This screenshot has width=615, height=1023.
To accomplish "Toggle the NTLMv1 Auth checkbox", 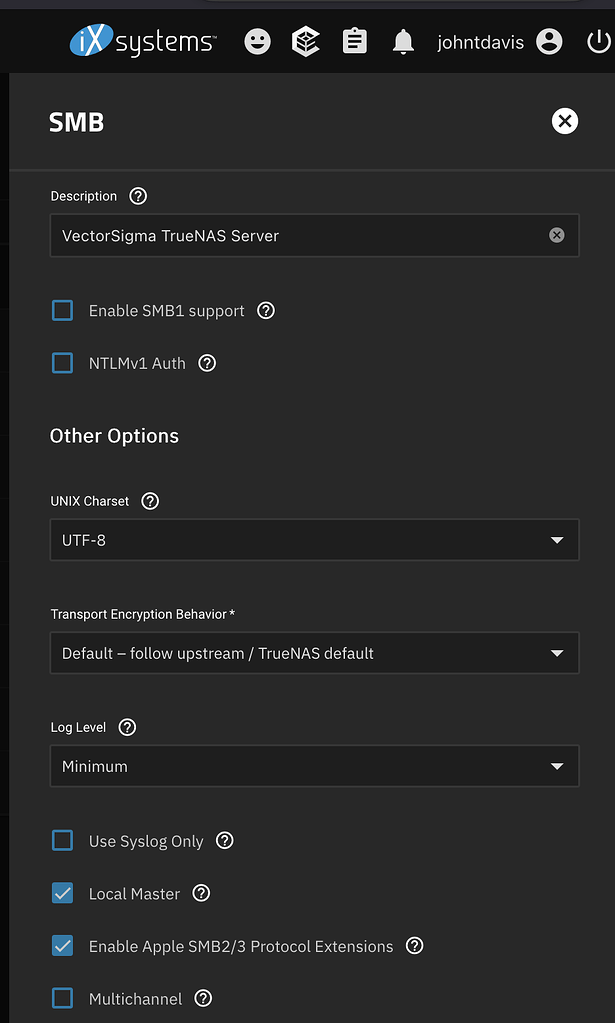I will pyautogui.click(x=63, y=363).
